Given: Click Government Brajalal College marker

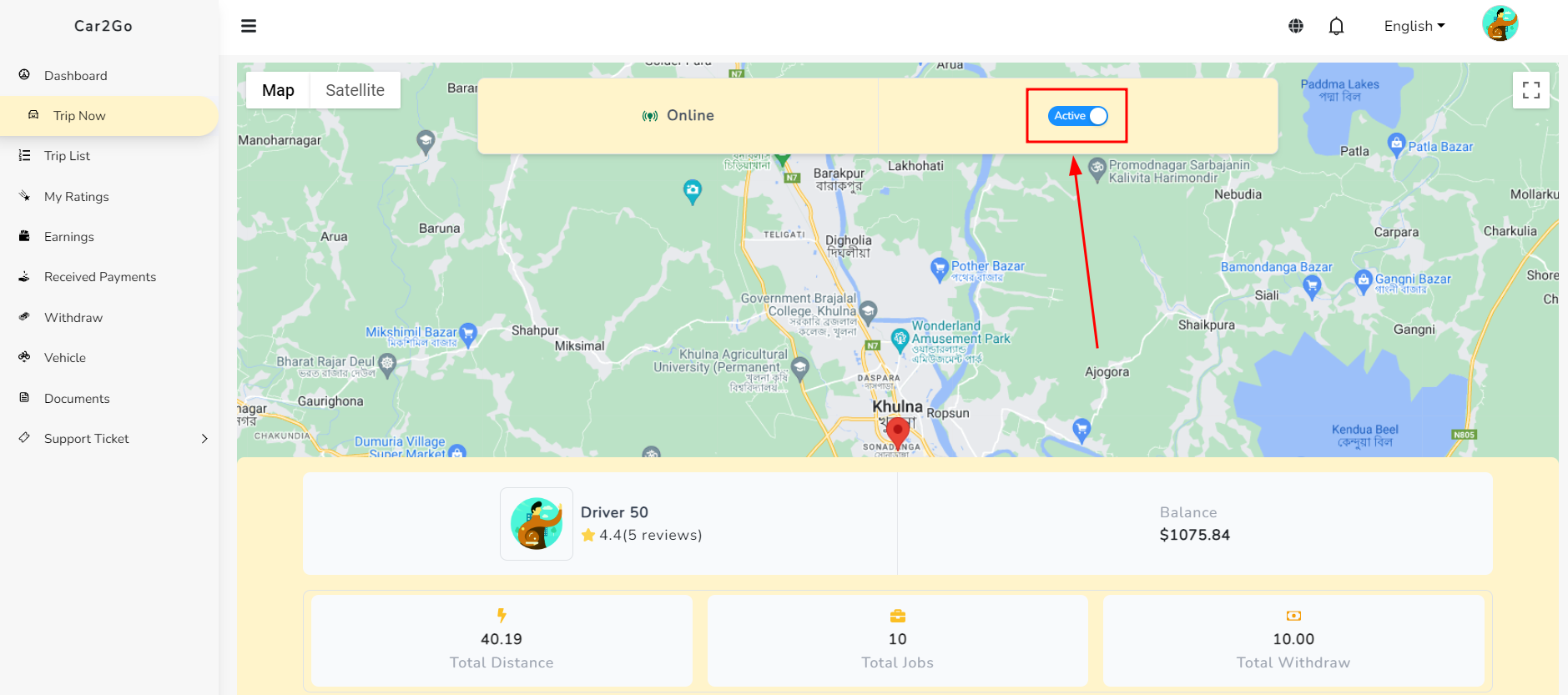Looking at the screenshot, I should coord(868,312).
